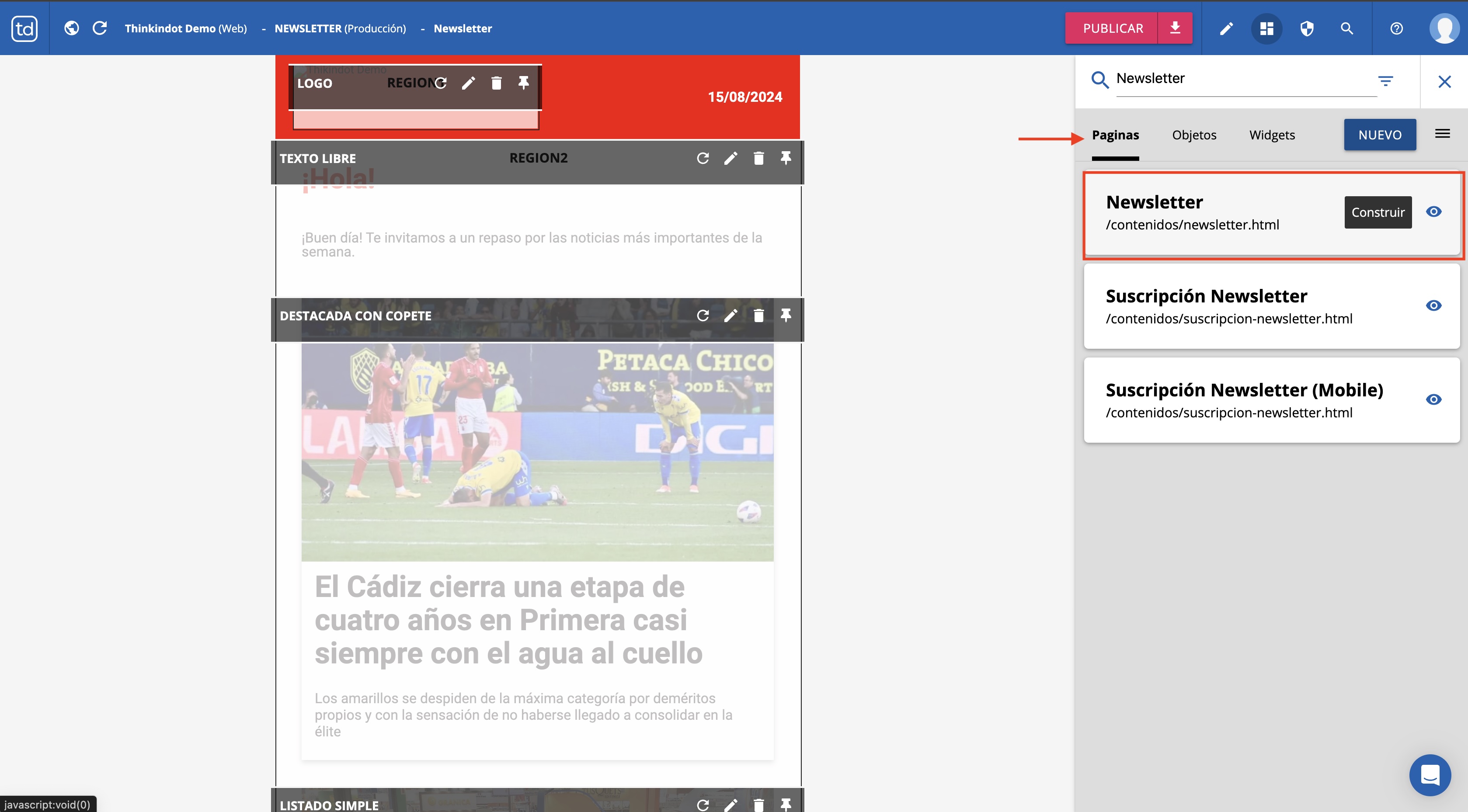Click the reload icon beside Thinkindot Demo
Viewport: 1468px width, 812px height.
pos(100,28)
